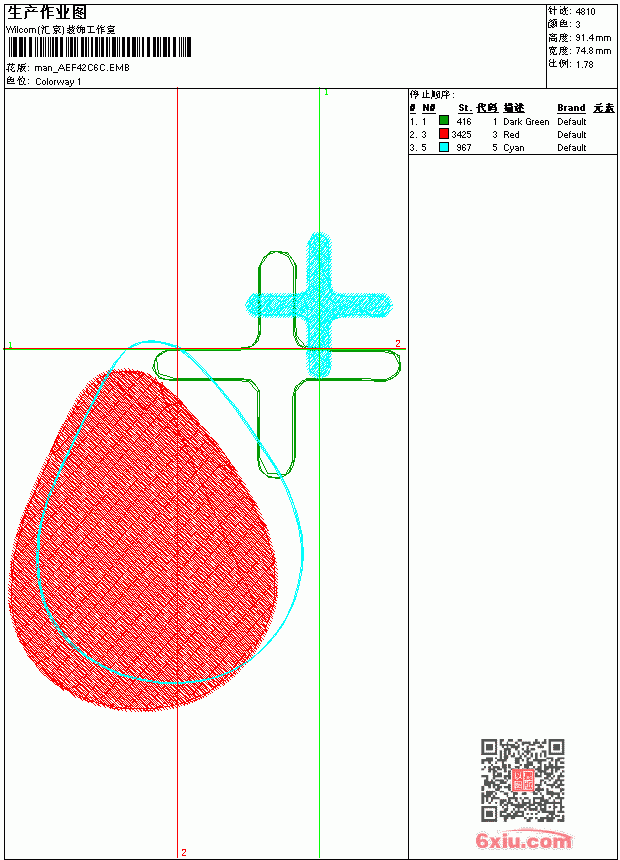The width and height of the screenshot is (620, 860).
Task: Click the Brand column header
Action: point(571,108)
